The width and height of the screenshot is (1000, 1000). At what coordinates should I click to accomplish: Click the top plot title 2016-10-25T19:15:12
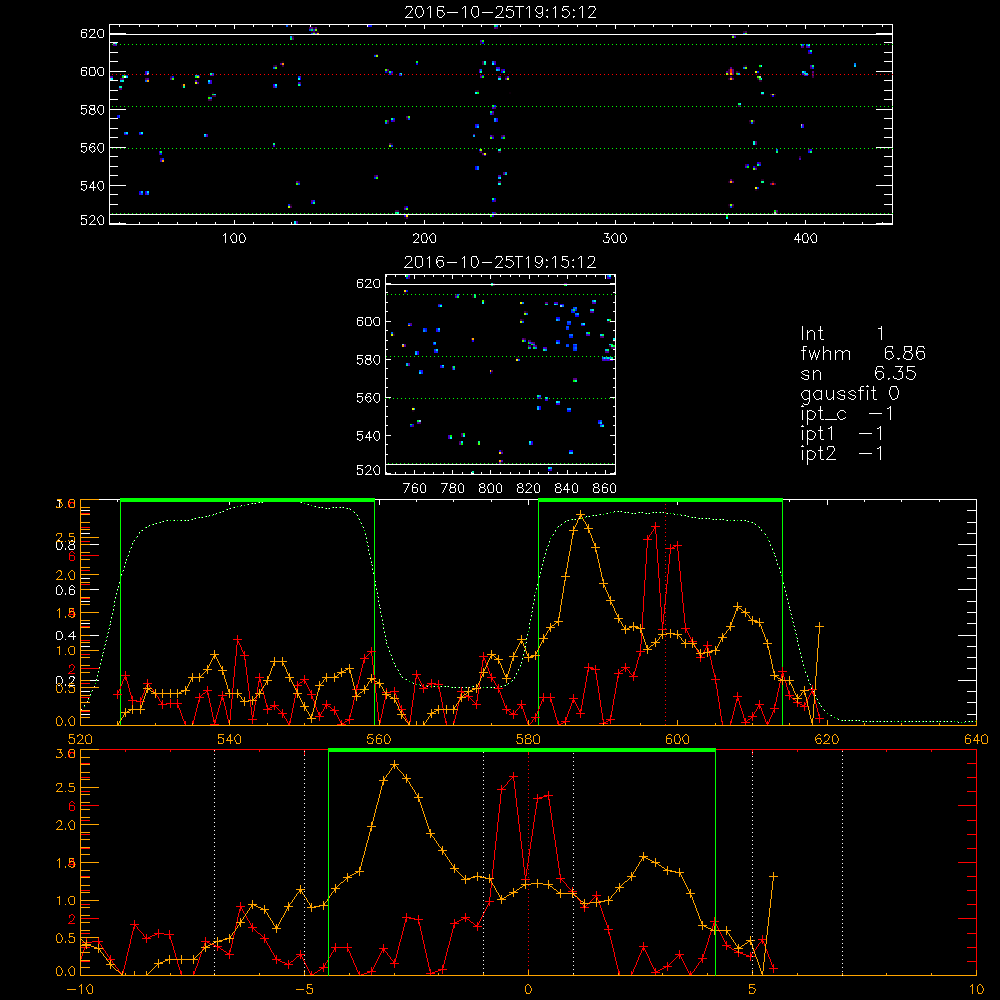[x=501, y=12]
